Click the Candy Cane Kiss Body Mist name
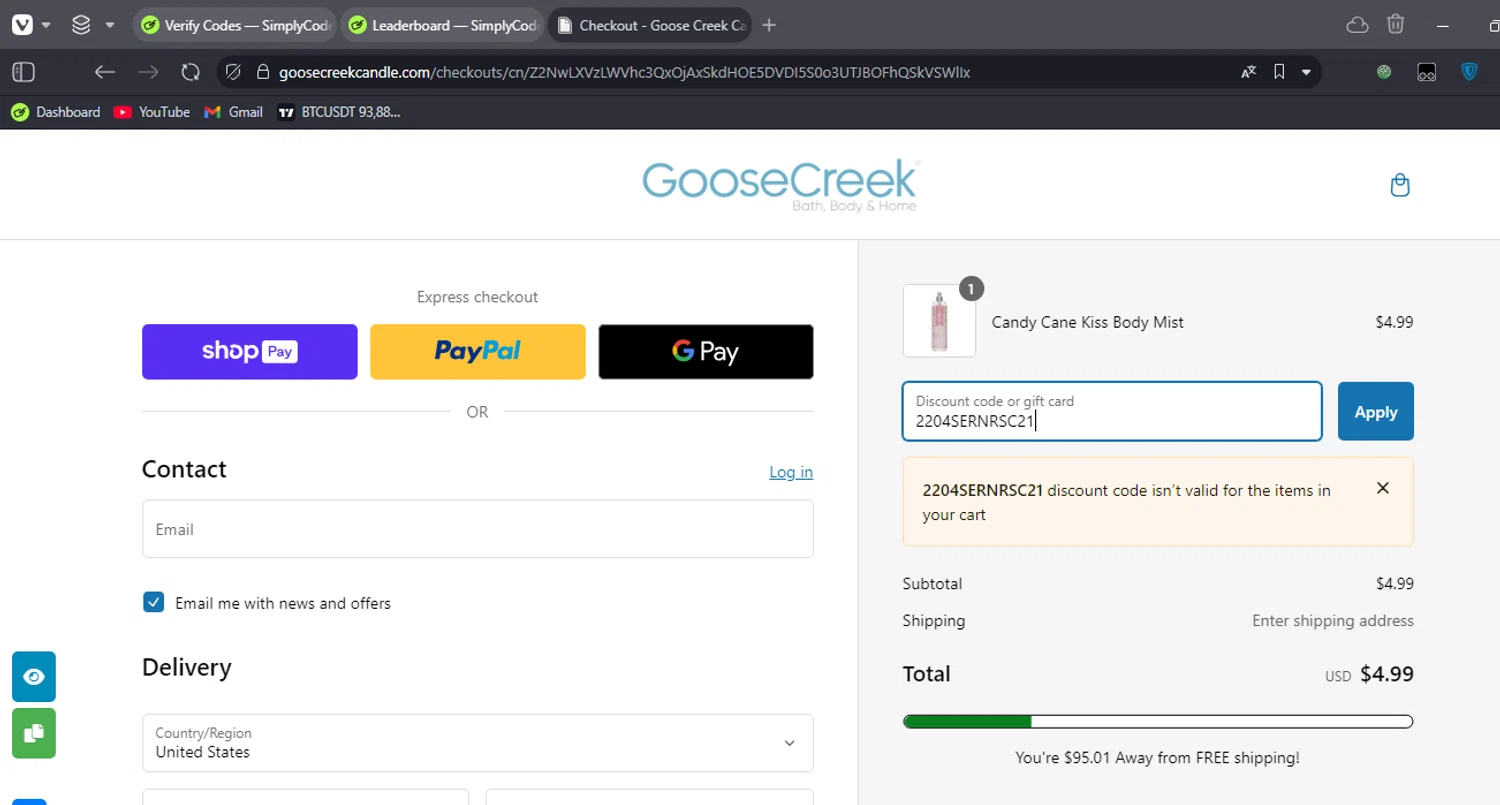The width and height of the screenshot is (1500, 805). coord(1088,322)
